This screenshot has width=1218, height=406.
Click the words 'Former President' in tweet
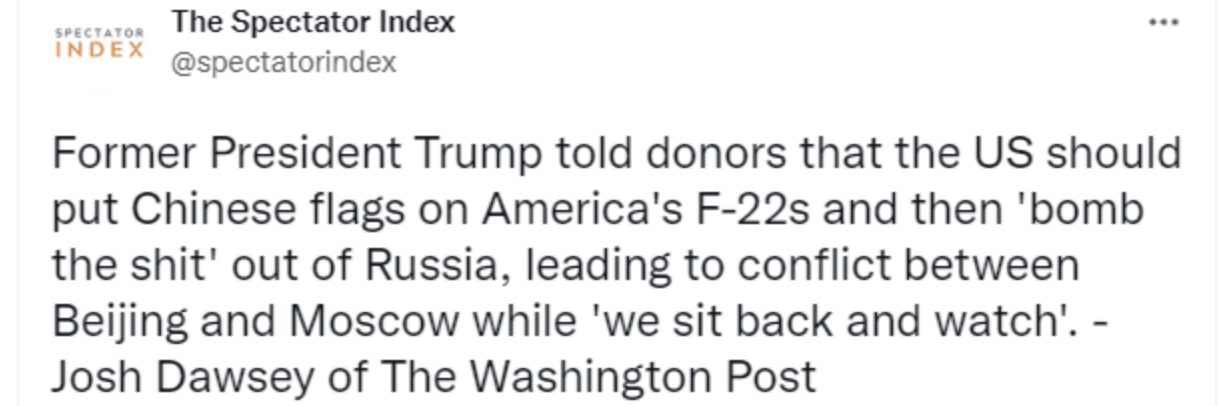[226, 154]
